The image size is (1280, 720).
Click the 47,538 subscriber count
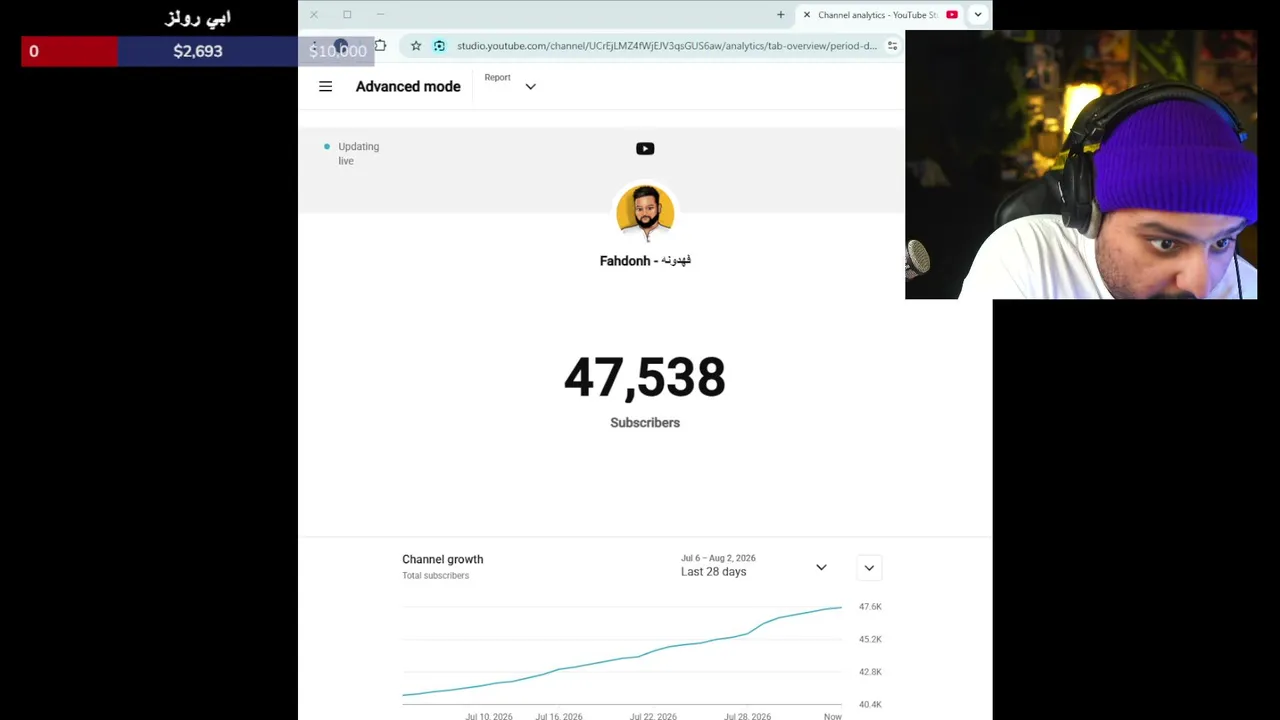[645, 378]
